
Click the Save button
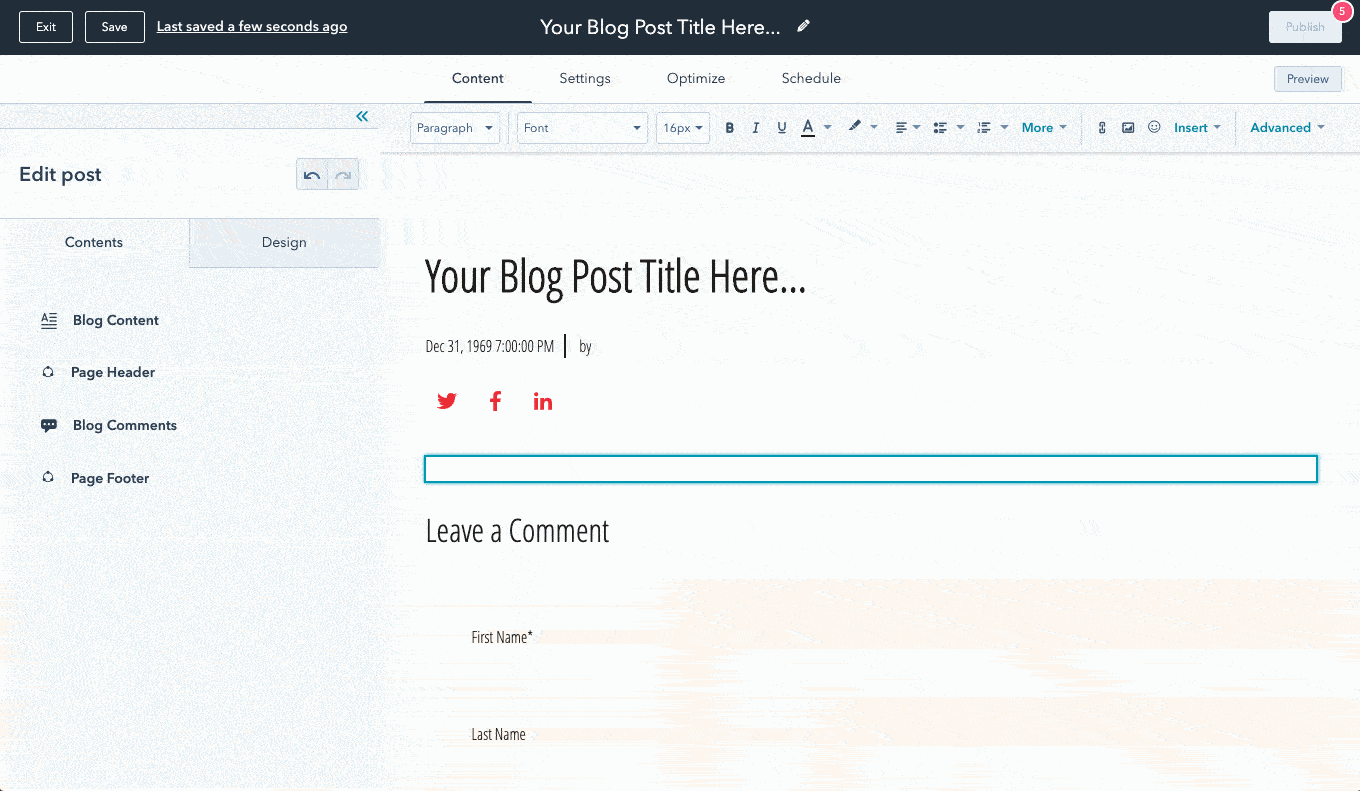[x=114, y=27]
